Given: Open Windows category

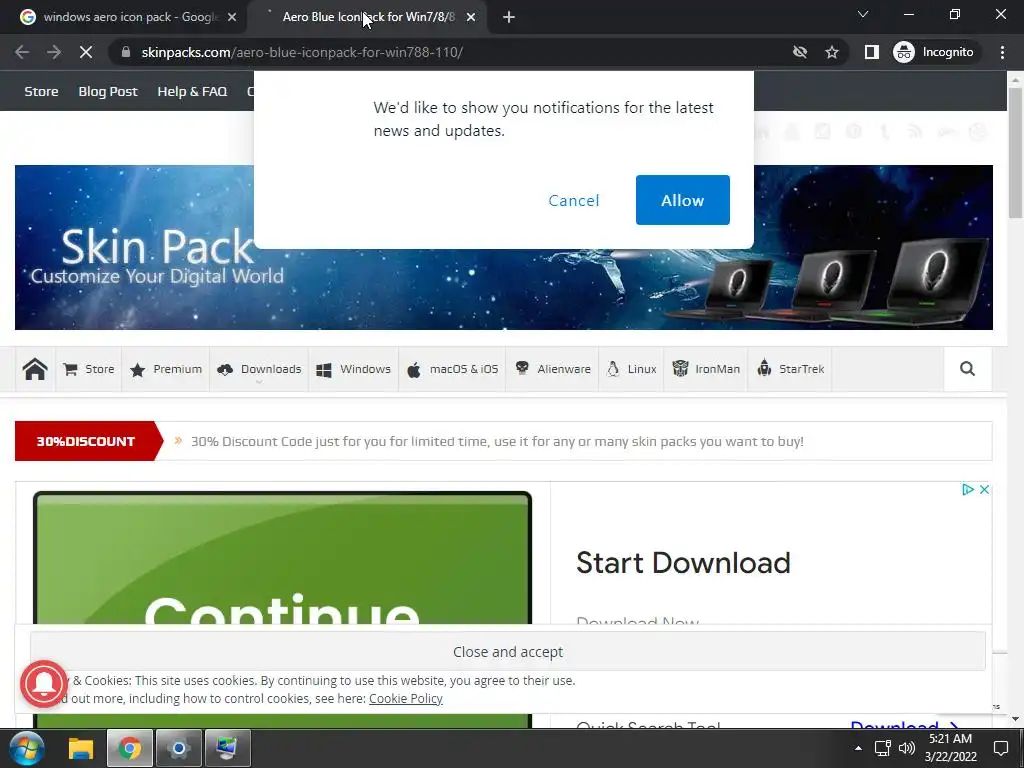Looking at the screenshot, I should click(353, 369).
